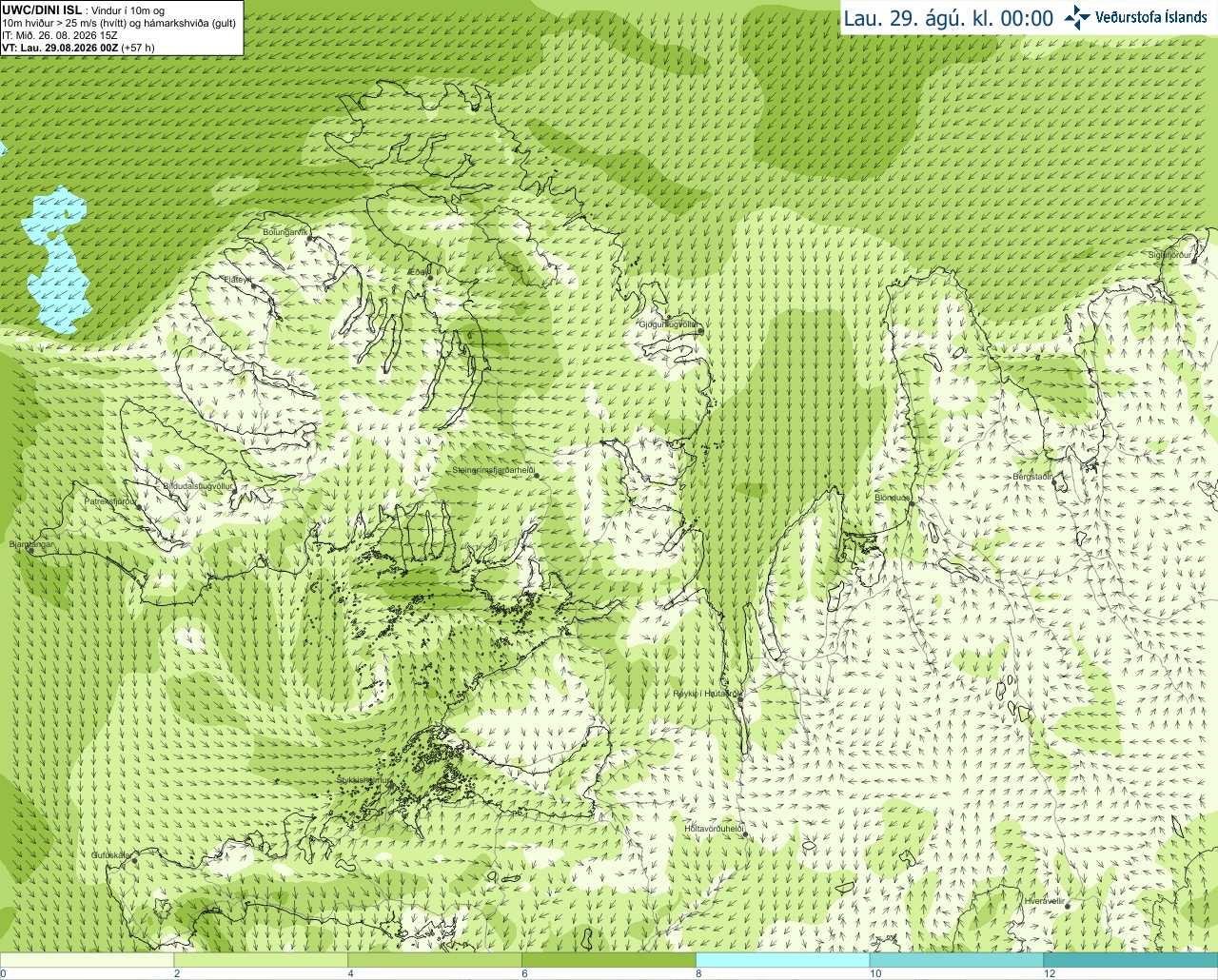Click the Steingrímsfjarðarheiði station label
The image size is (1218, 980).
(x=492, y=470)
